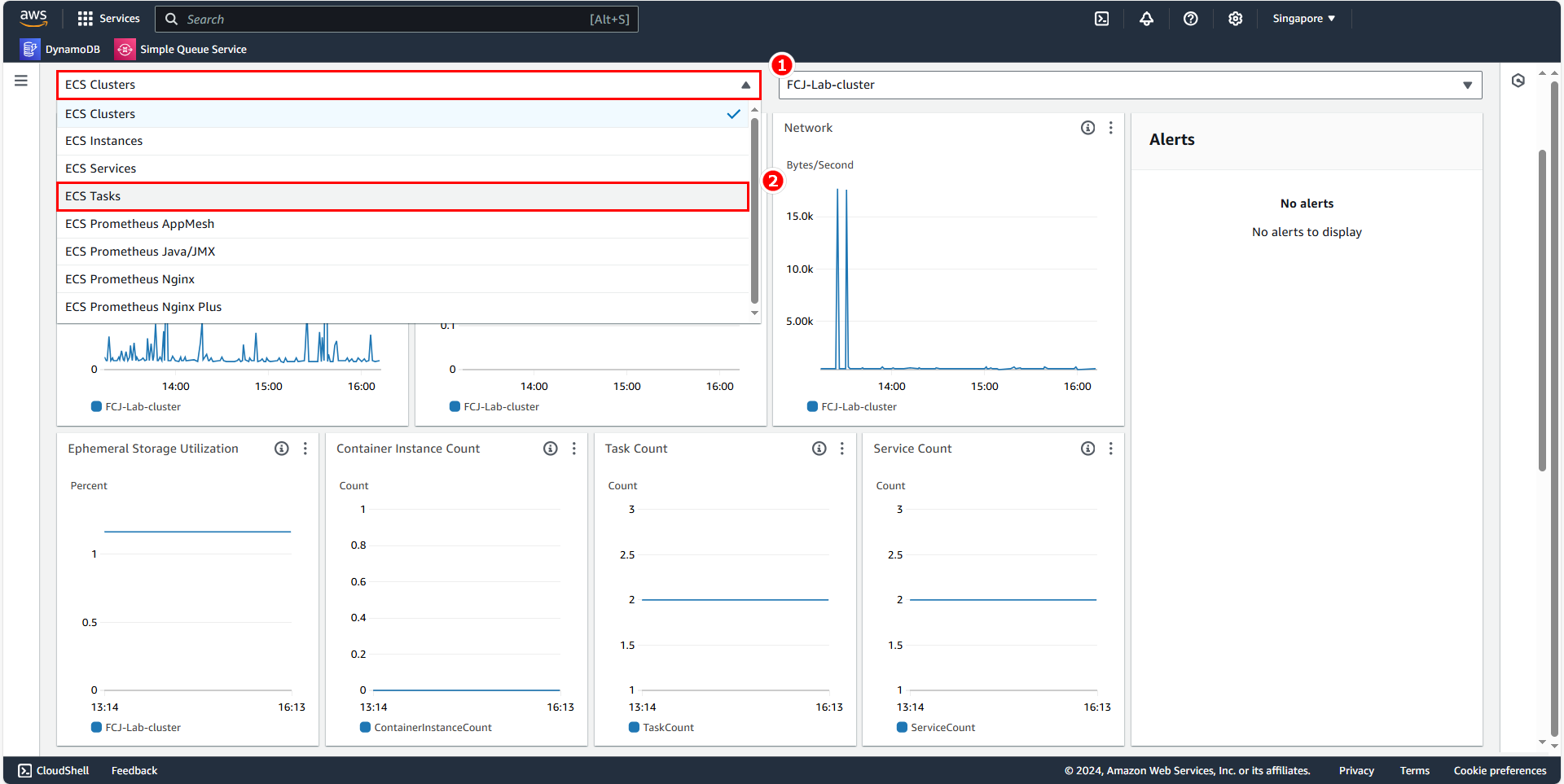Choose ECS Tasks option

403,196
